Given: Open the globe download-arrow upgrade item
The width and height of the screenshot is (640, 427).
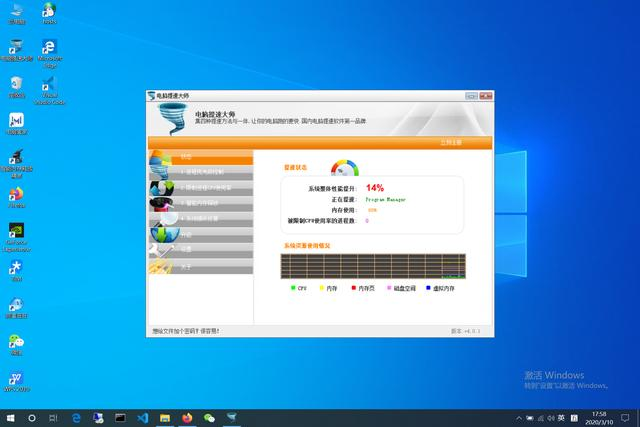Looking at the screenshot, I should 201,235.
